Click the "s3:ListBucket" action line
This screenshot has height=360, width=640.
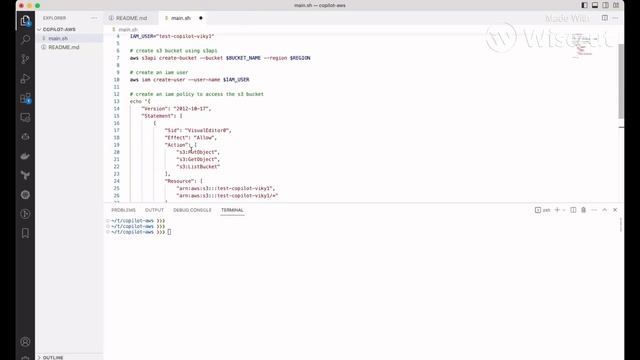(x=198, y=167)
